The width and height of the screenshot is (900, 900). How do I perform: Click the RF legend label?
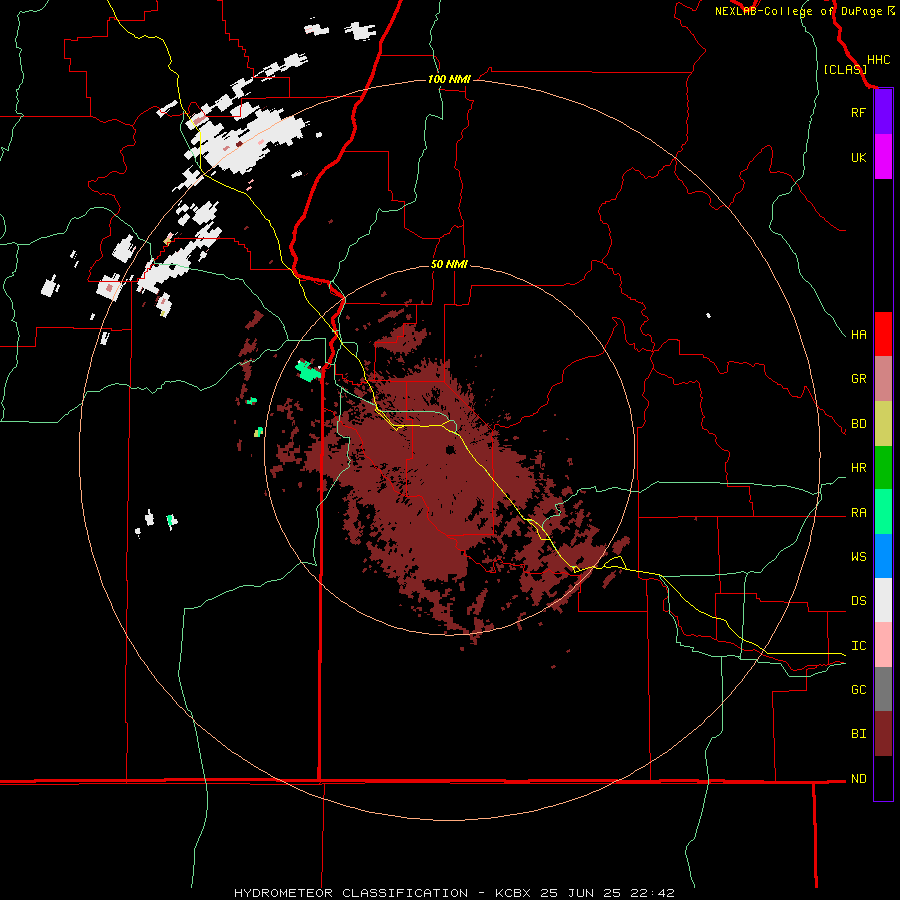[x=858, y=112]
